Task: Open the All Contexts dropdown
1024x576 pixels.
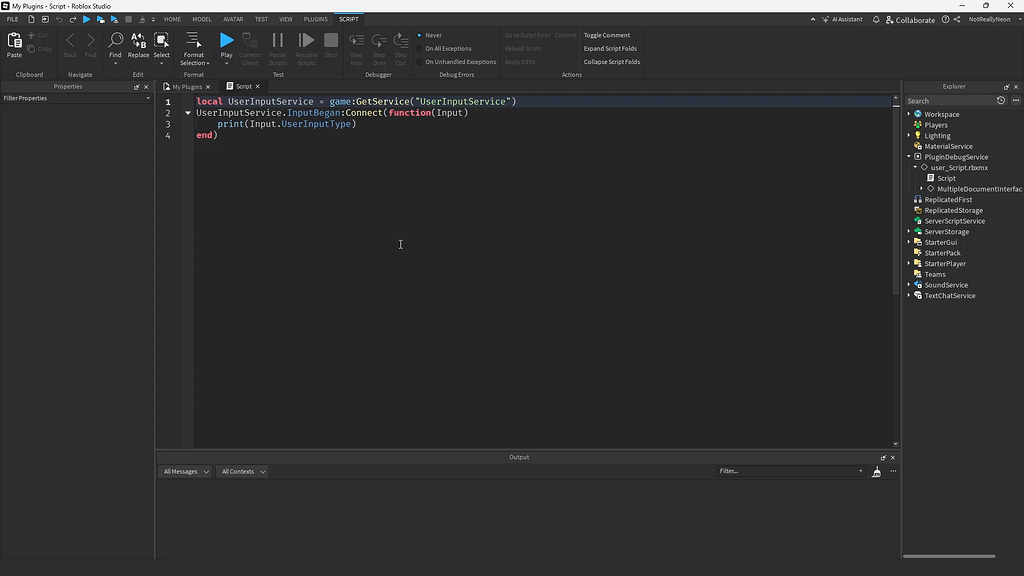Action: (x=242, y=471)
